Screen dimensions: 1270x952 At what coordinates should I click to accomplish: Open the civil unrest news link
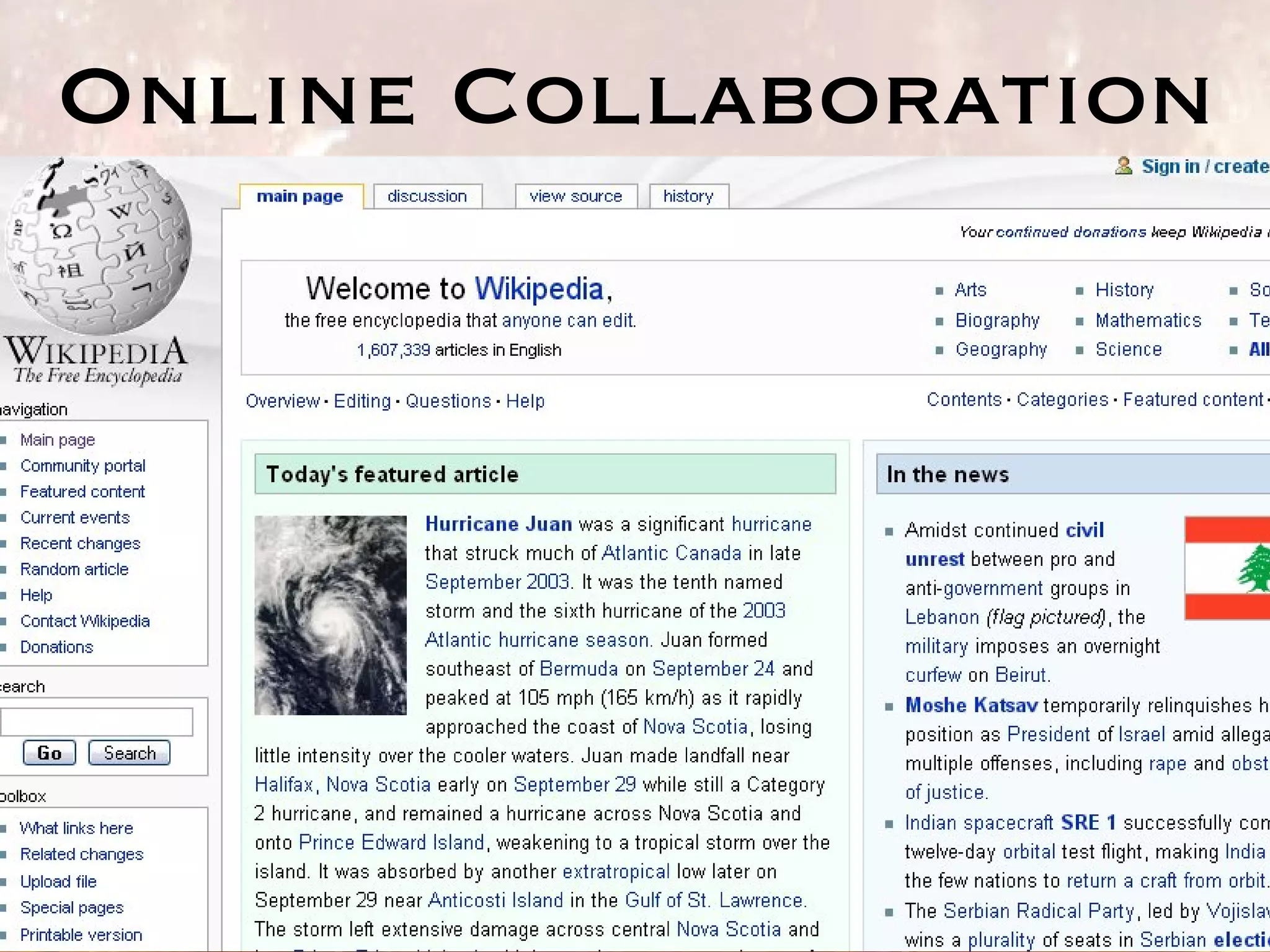[1005, 545]
